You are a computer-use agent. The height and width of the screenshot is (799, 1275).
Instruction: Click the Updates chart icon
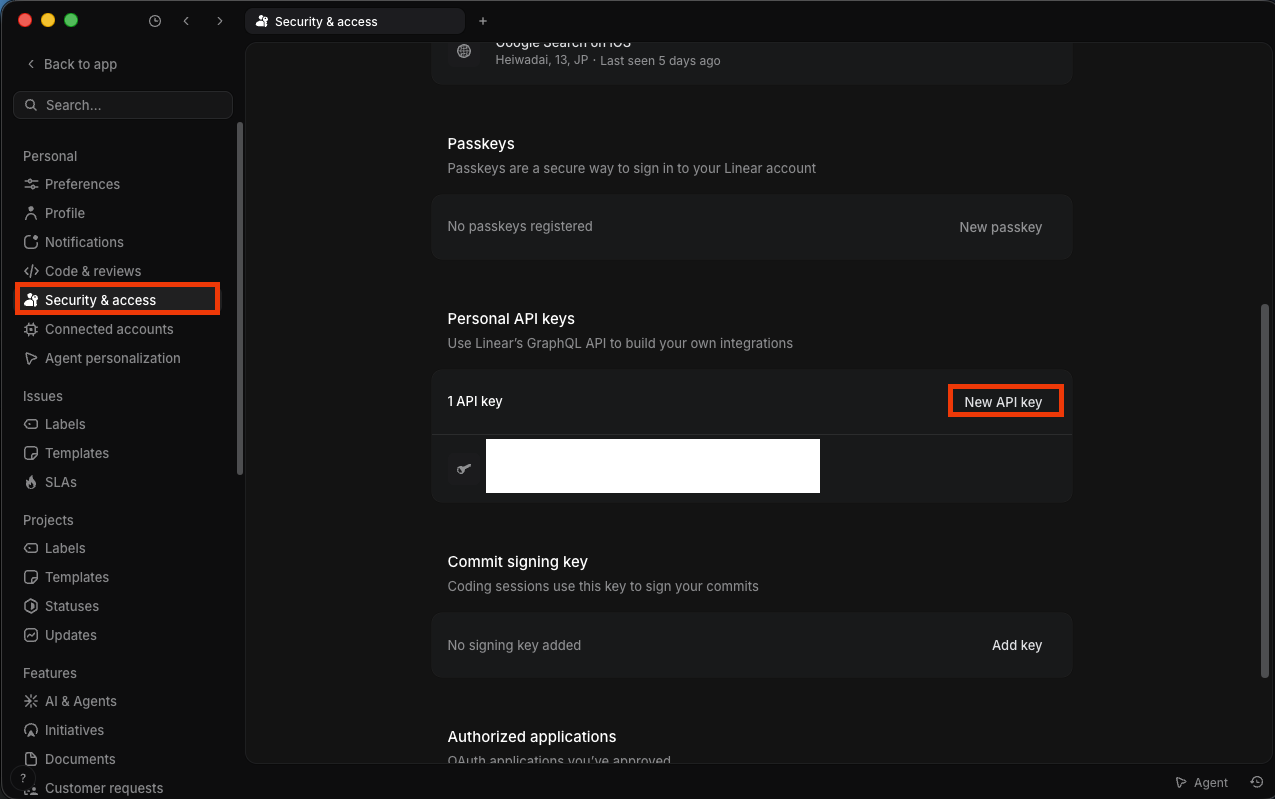pyautogui.click(x=31, y=635)
